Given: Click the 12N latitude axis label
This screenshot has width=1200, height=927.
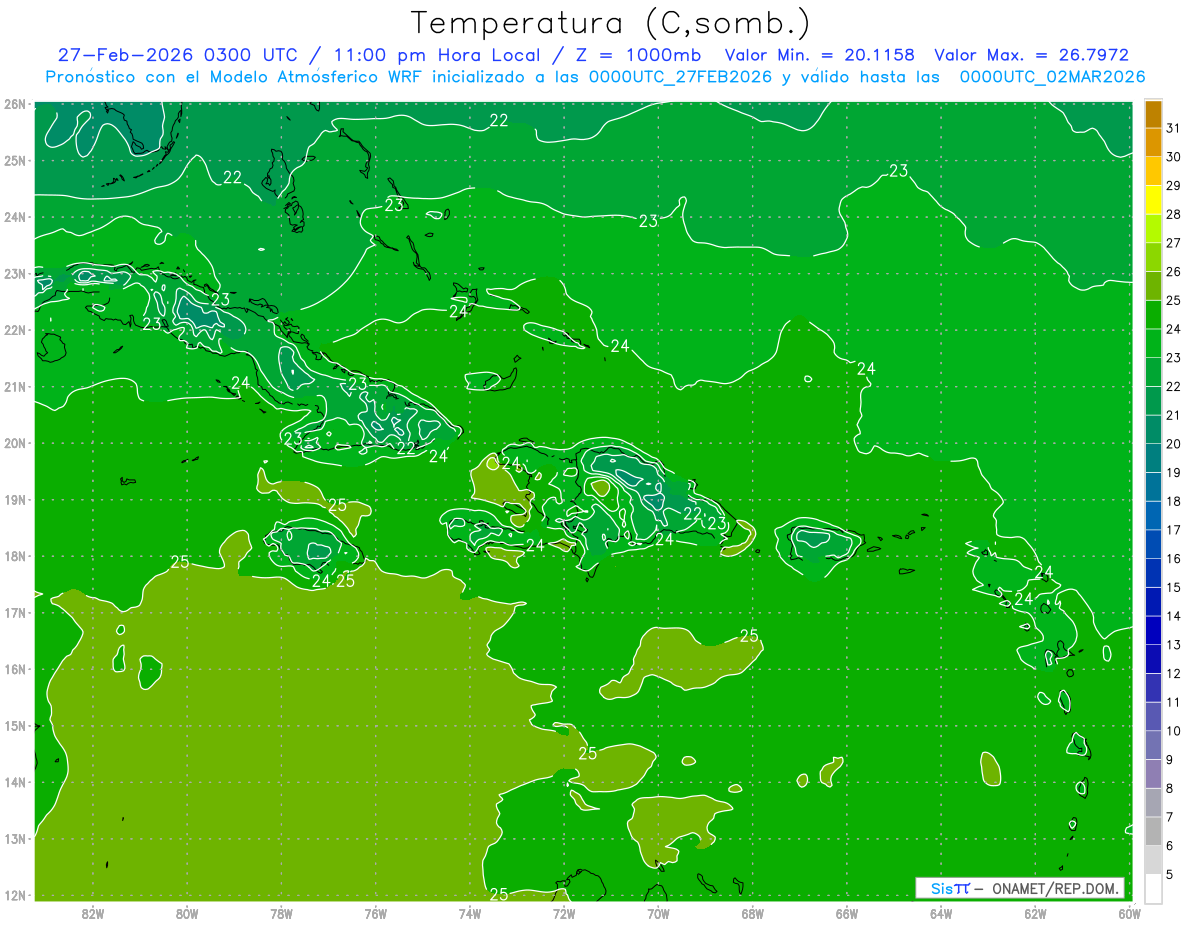Looking at the screenshot, I should [x=14, y=895].
